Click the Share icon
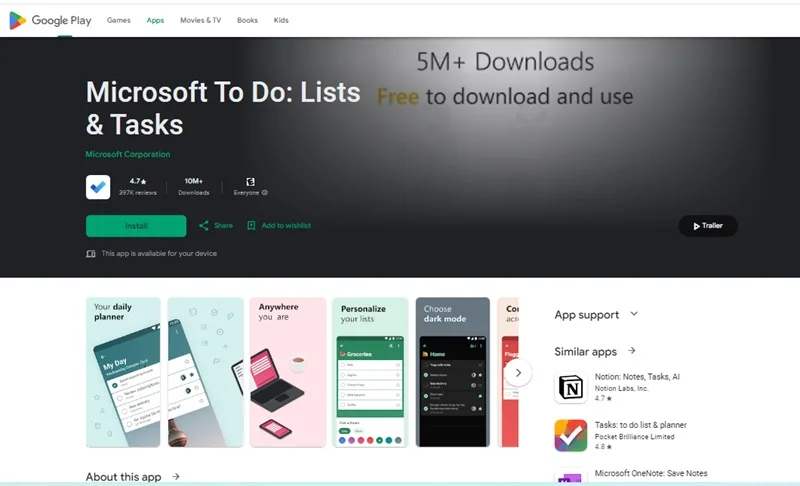 (x=204, y=225)
